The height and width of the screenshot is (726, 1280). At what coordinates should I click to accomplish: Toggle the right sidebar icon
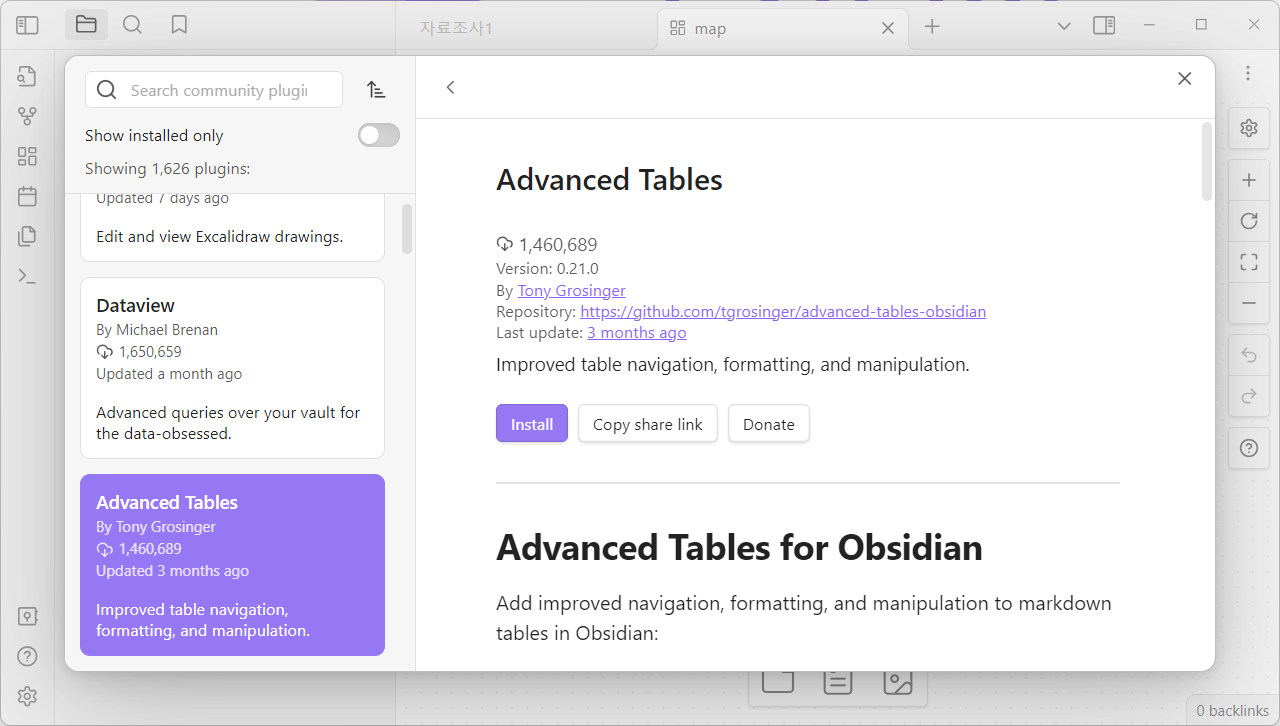point(1104,26)
